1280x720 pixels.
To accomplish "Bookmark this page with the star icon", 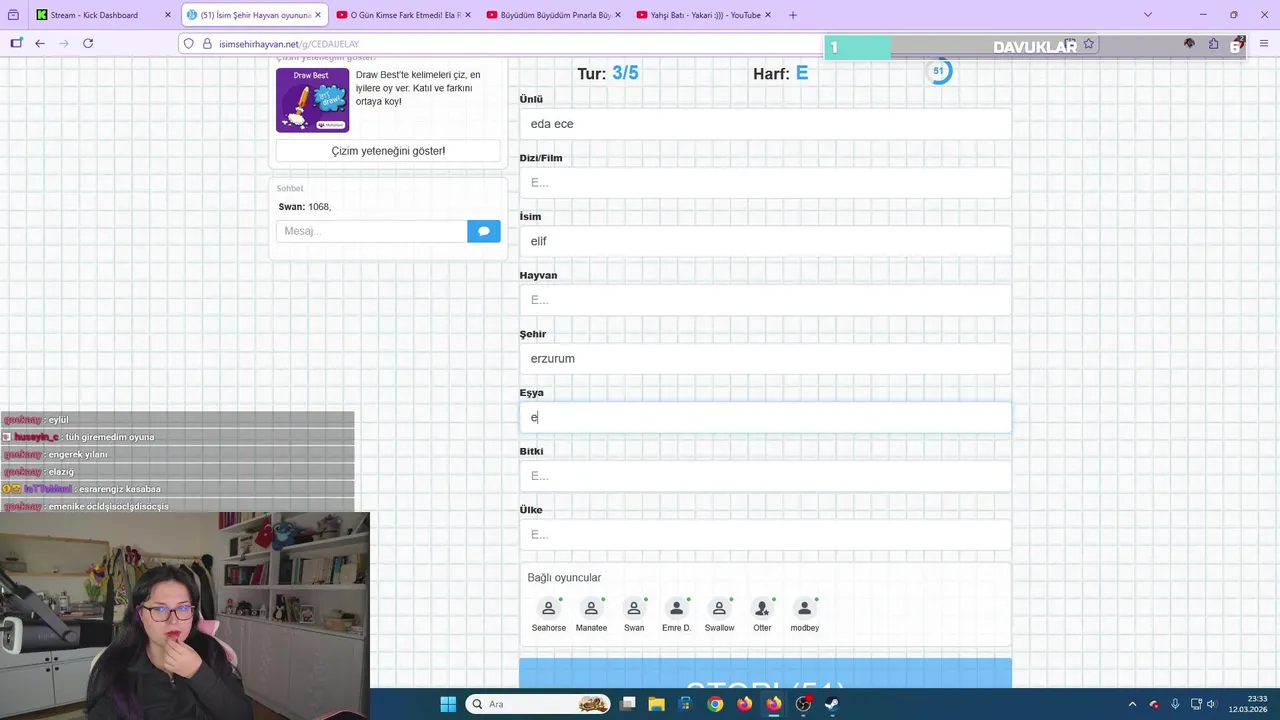I will (1089, 44).
